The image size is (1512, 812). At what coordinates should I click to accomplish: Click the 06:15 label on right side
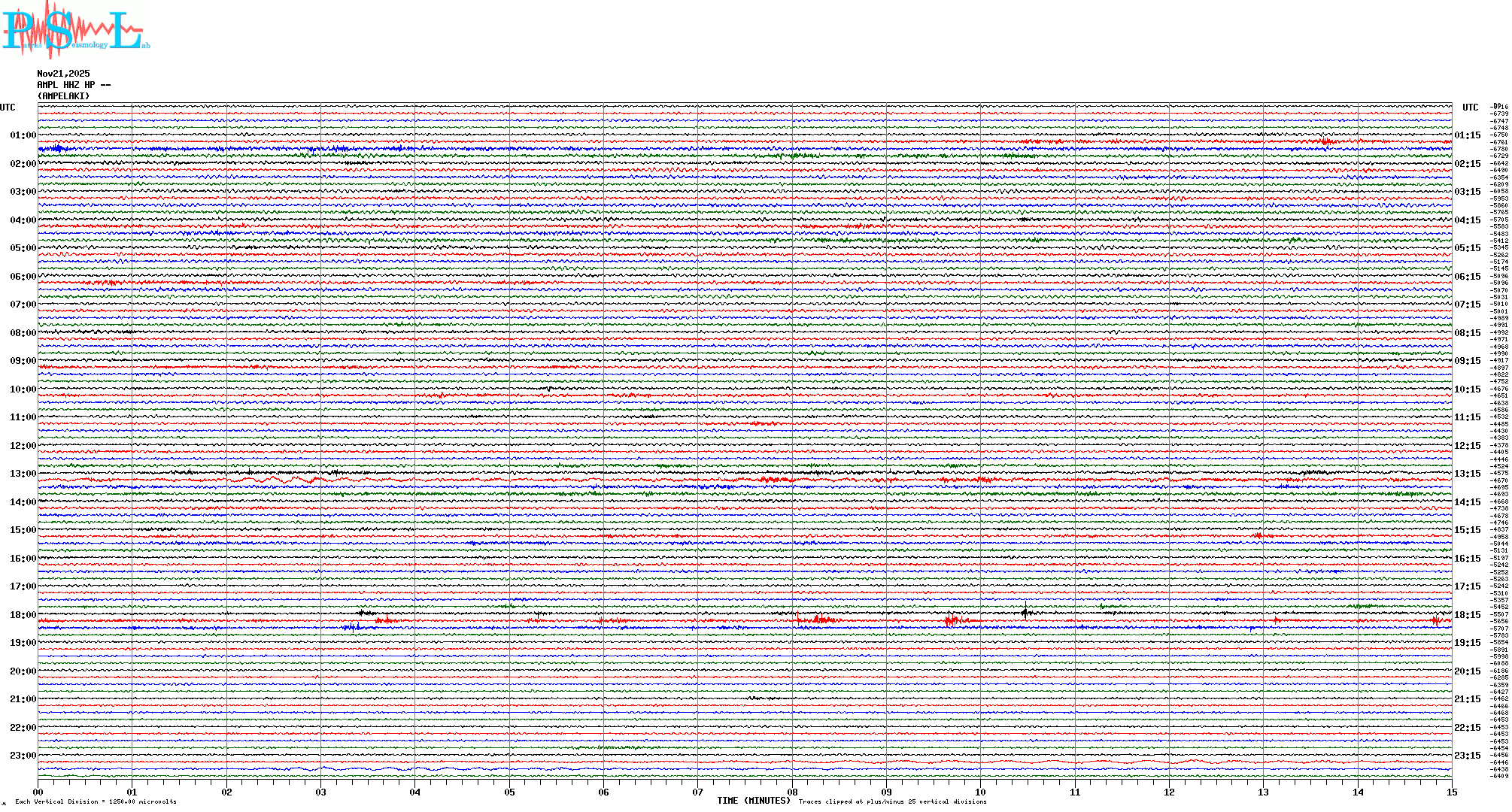tap(1467, 277)
